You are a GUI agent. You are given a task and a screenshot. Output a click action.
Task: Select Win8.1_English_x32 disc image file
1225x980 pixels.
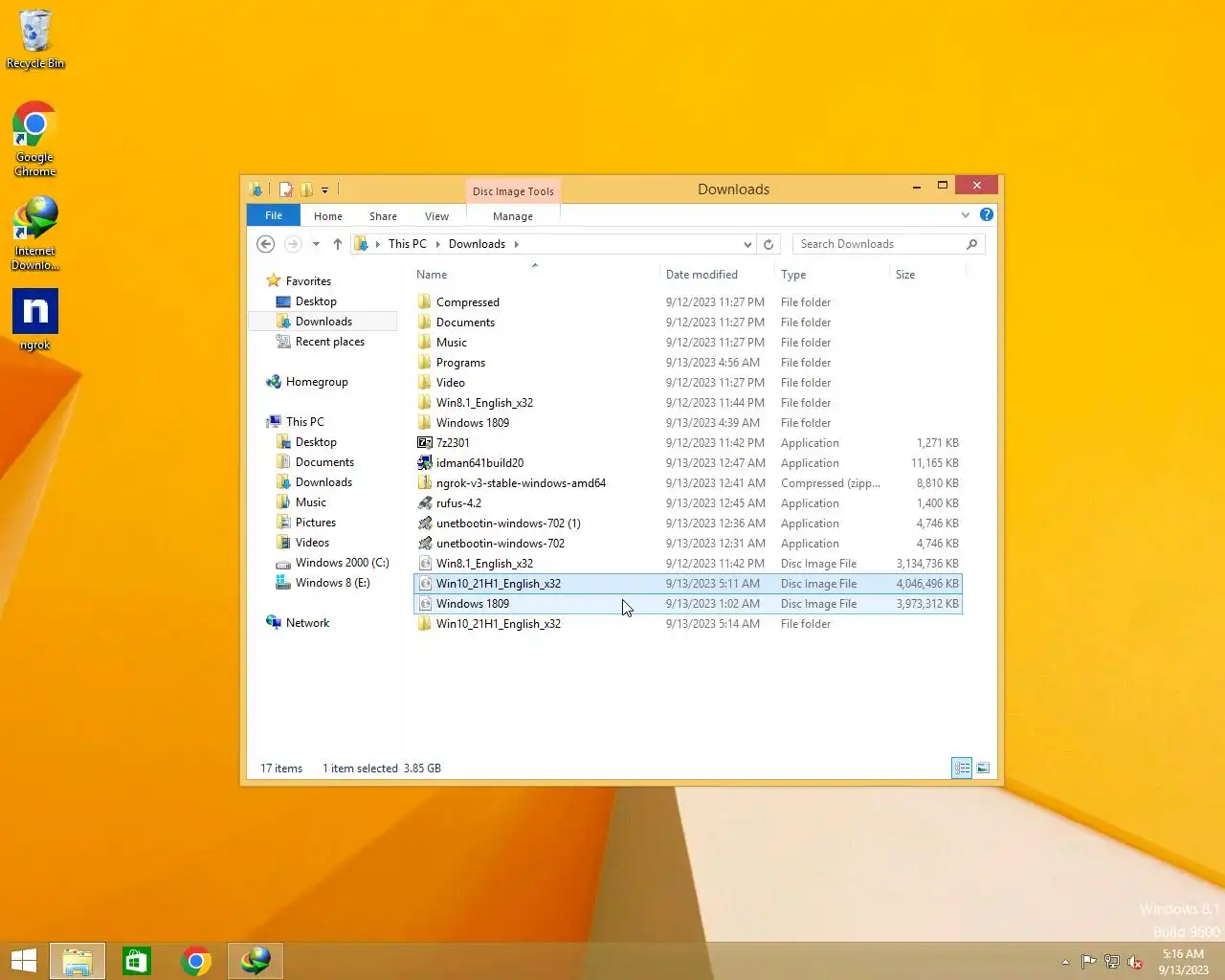pyautogui.click(x=687, y=564)
